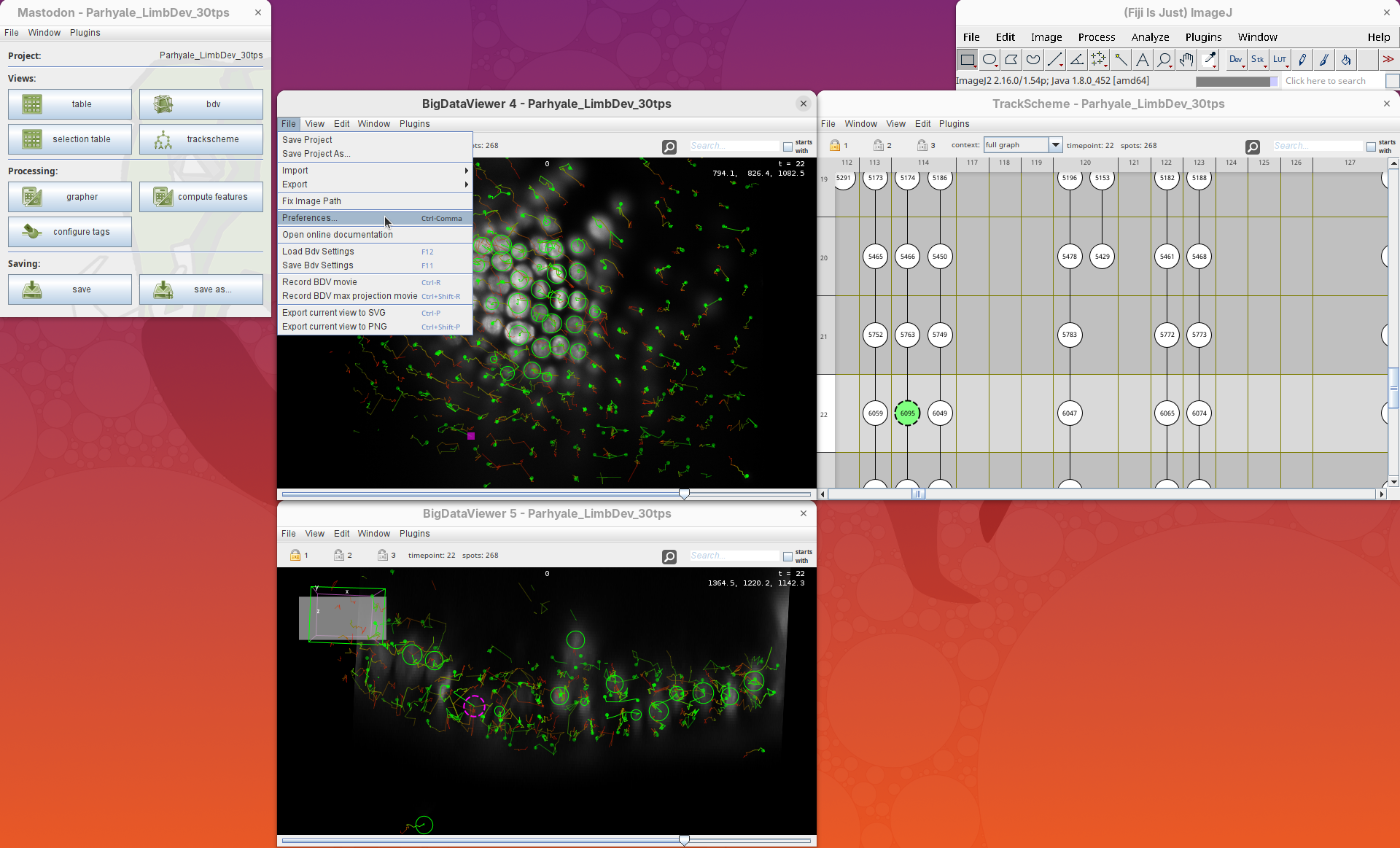The width and height of the screenshot is (1400, 848).
Task: Select the Text tool in ImageJ toolbar
Action: pos(1143,60)
